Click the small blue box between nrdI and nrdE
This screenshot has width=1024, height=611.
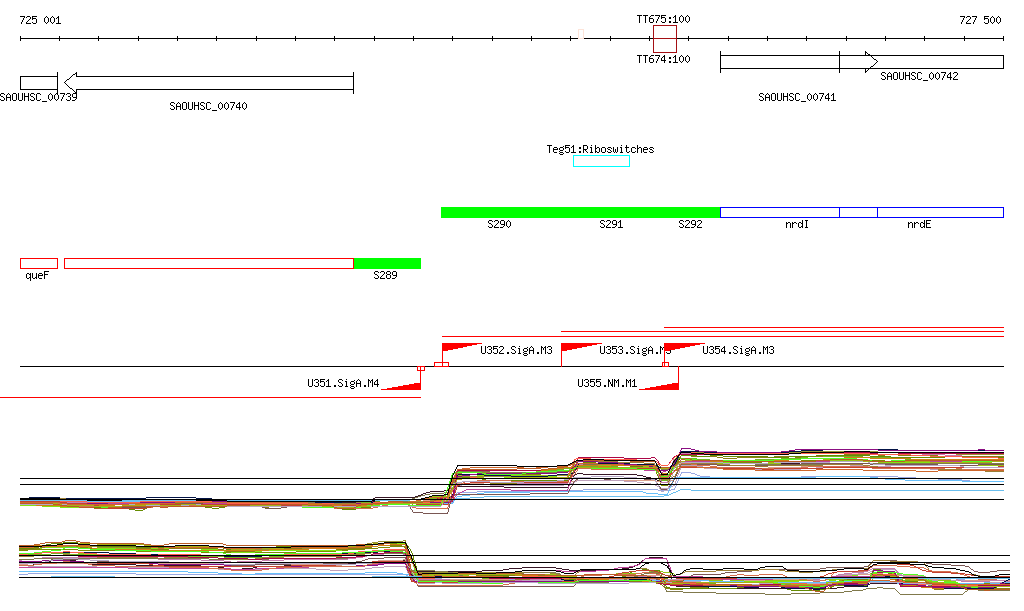pos(859,212)
